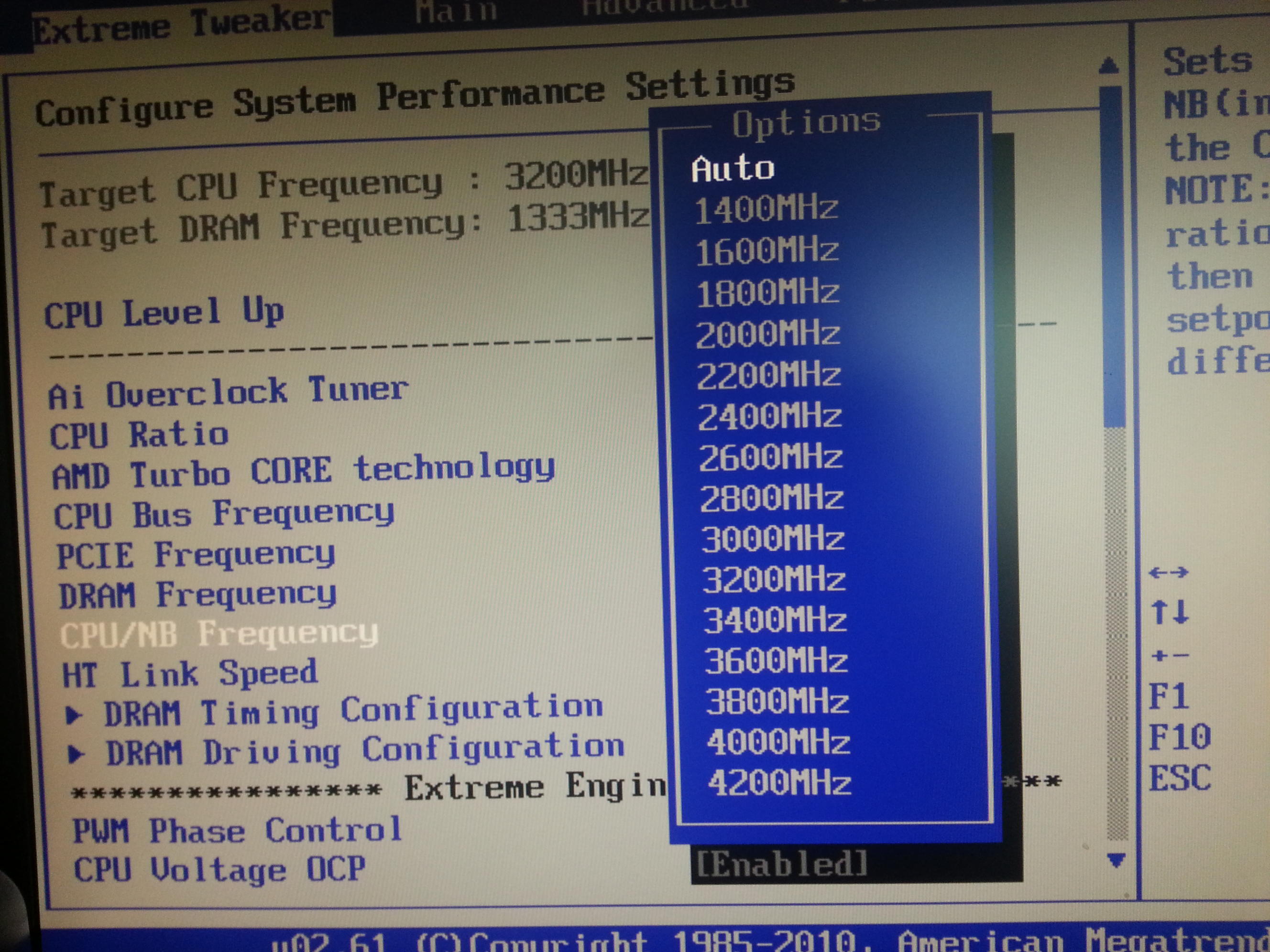Select Auto in the Options list
1270x952 pixels.
tap(733, 169)
